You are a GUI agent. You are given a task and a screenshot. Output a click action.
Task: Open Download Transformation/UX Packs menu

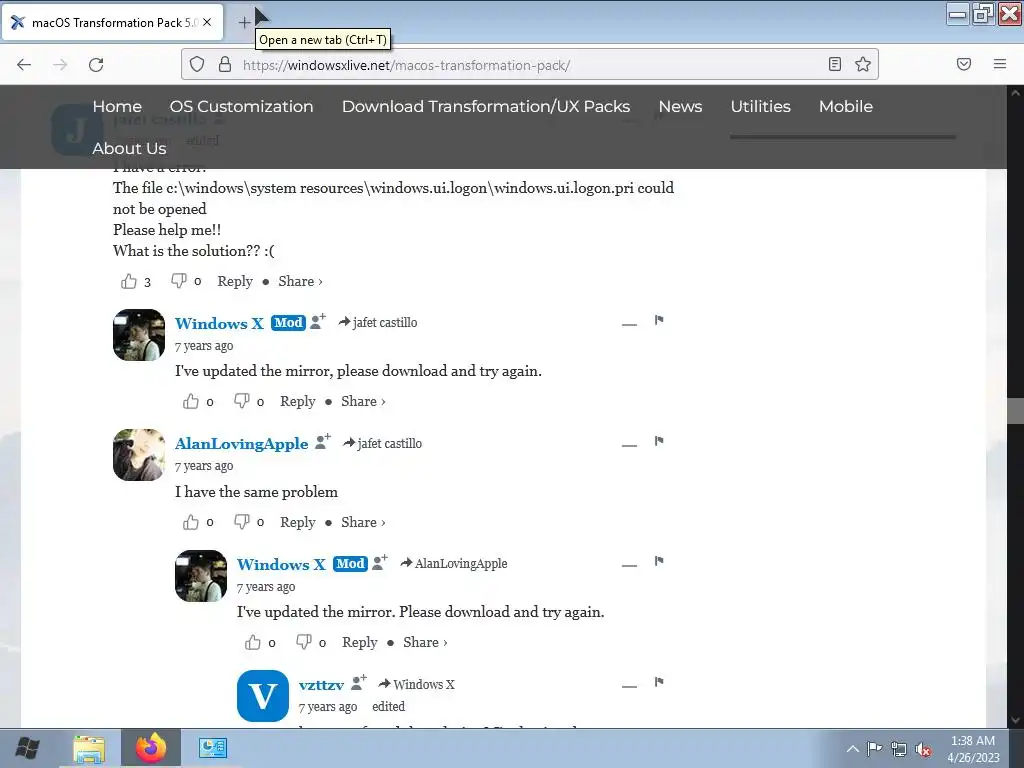486,106
